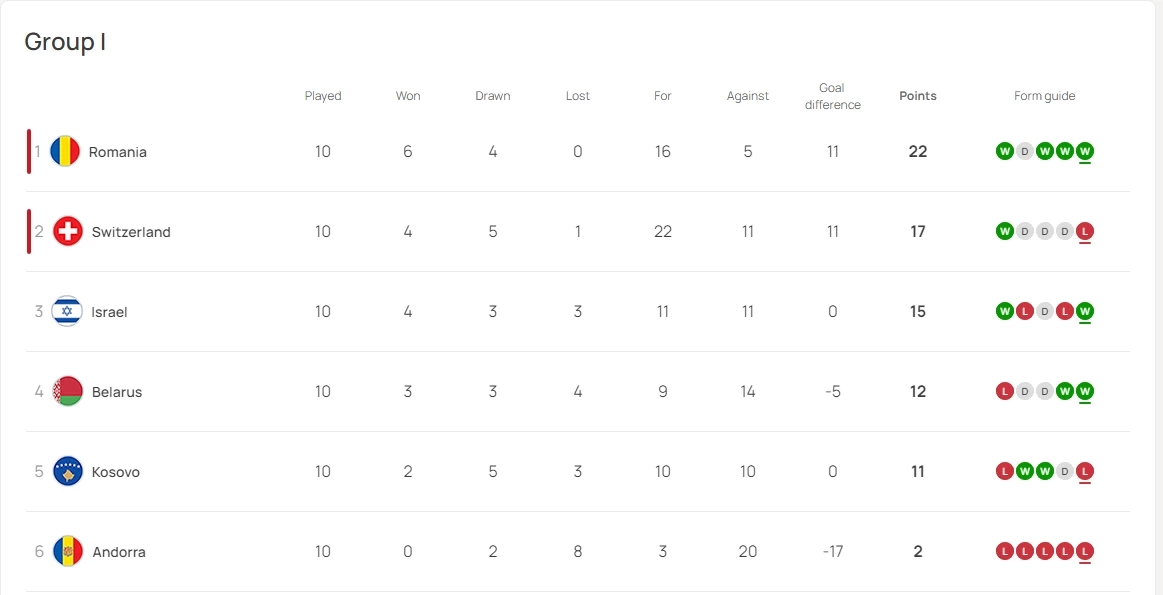Click the Goal difference column header
The height and width of the screenshot is (595, 1163).
coord(833,96)
